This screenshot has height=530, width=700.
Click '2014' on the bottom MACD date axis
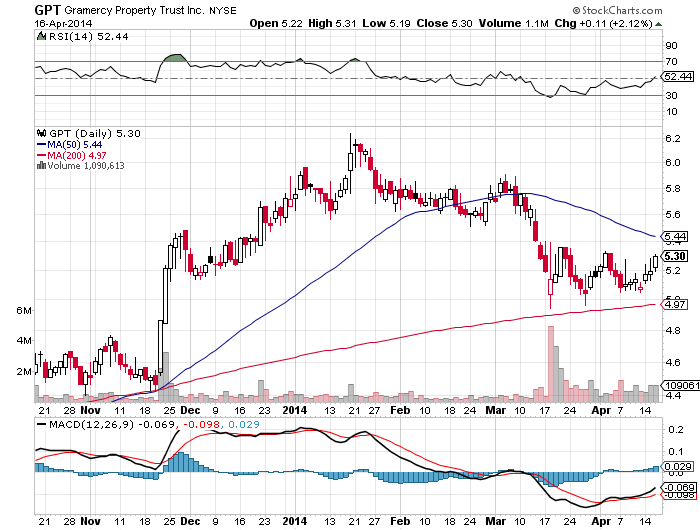click(x=295, y=521)
